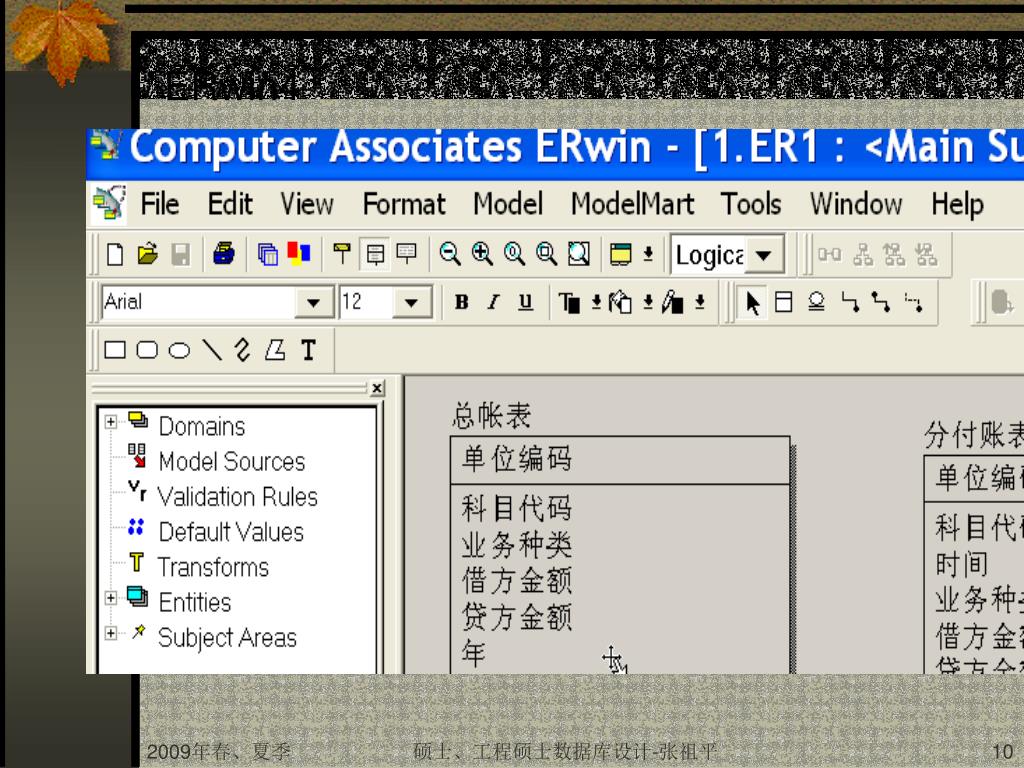Select the Definition view display icon
1024x768 pixels.
(x=407, y=254)
